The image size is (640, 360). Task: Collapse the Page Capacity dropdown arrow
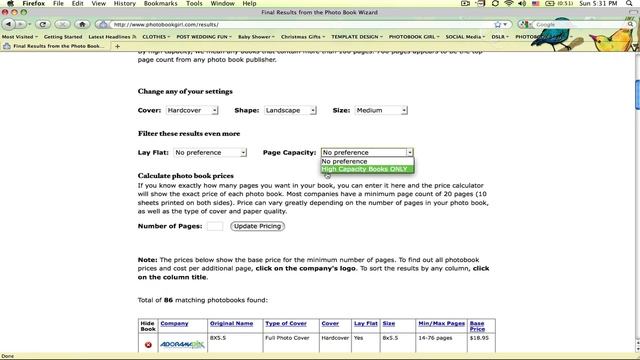click(409, 152)
